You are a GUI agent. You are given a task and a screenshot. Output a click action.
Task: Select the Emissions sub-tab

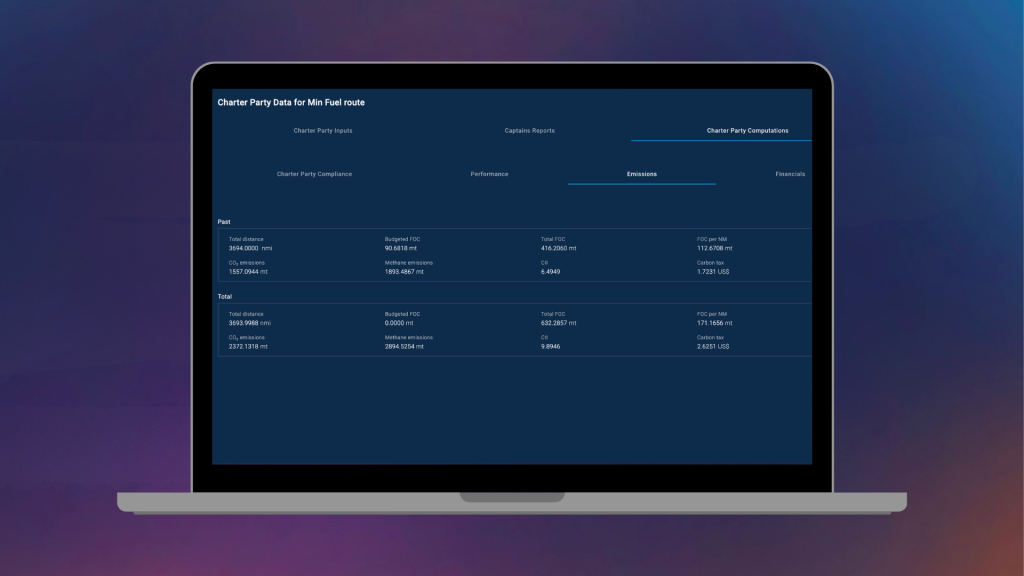point(642,174)
